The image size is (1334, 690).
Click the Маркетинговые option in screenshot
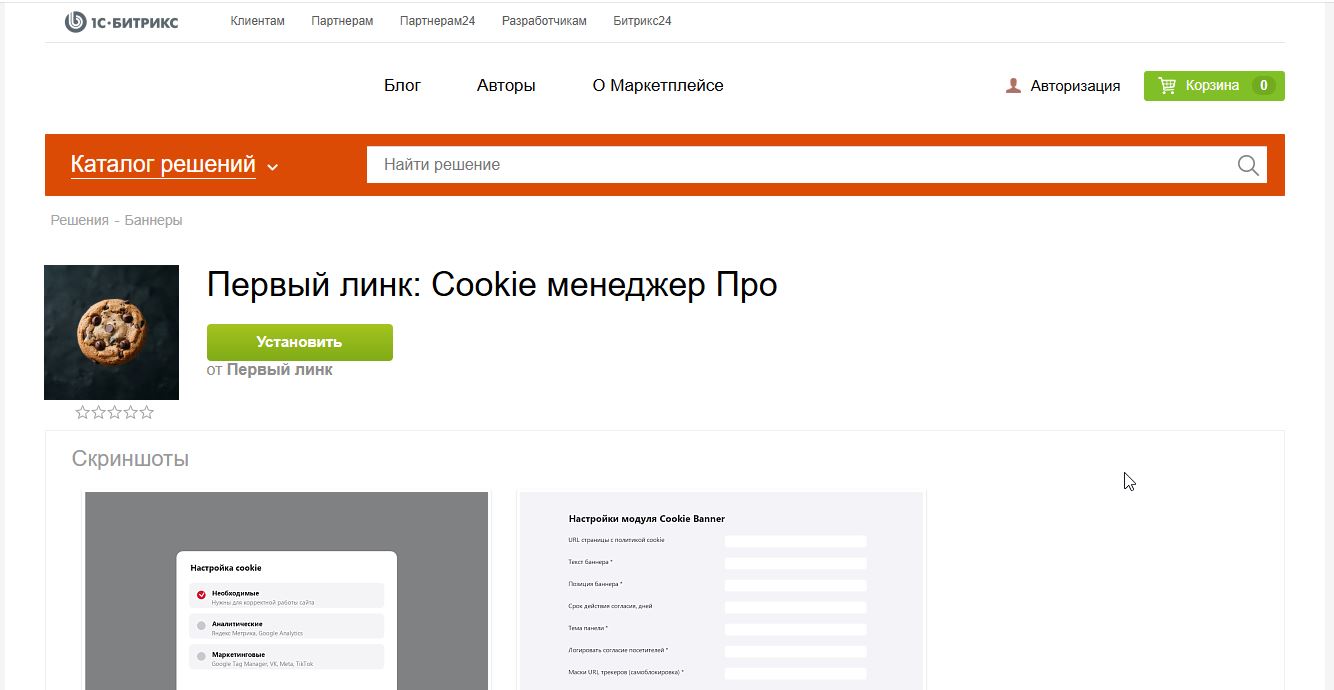(x=286, y=658)
